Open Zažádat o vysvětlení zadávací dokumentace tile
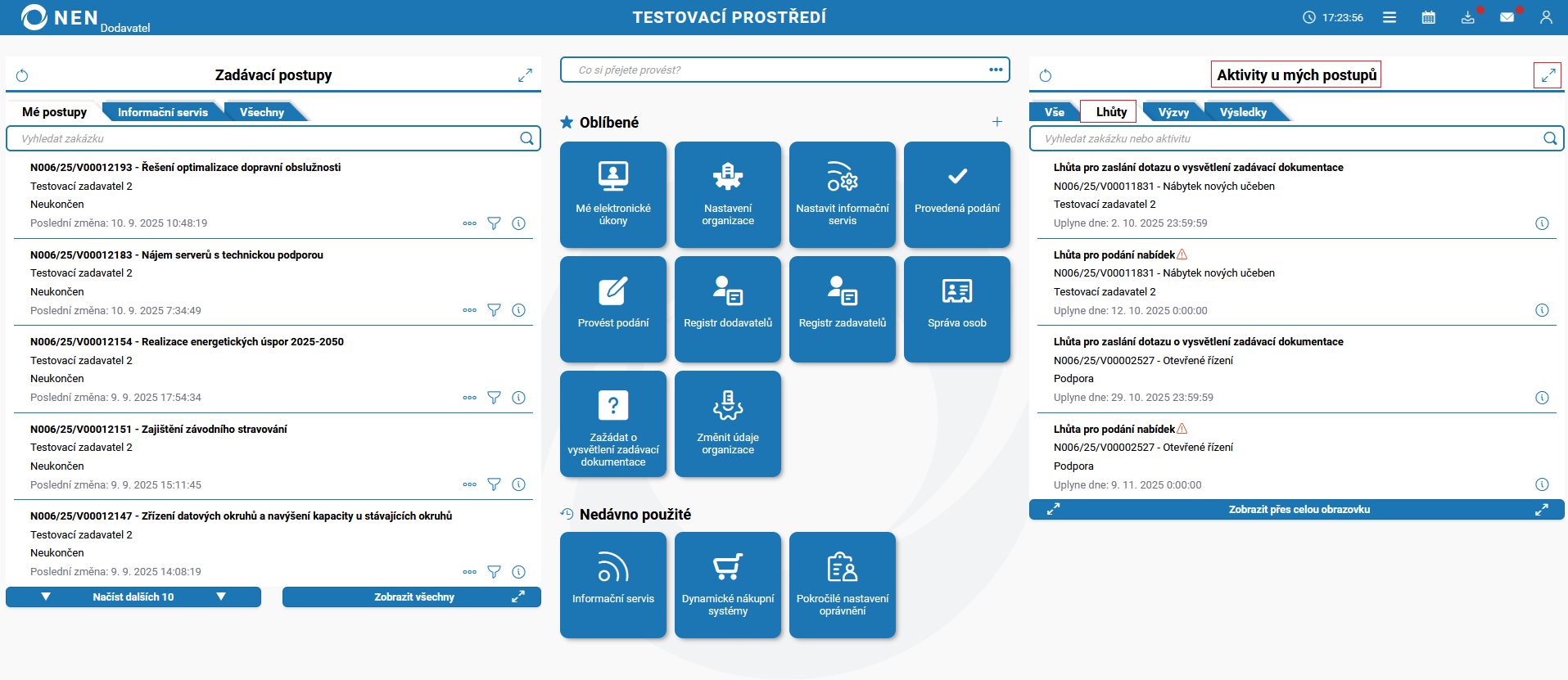Screen dimensions: 1568x680 click(613, 424)
